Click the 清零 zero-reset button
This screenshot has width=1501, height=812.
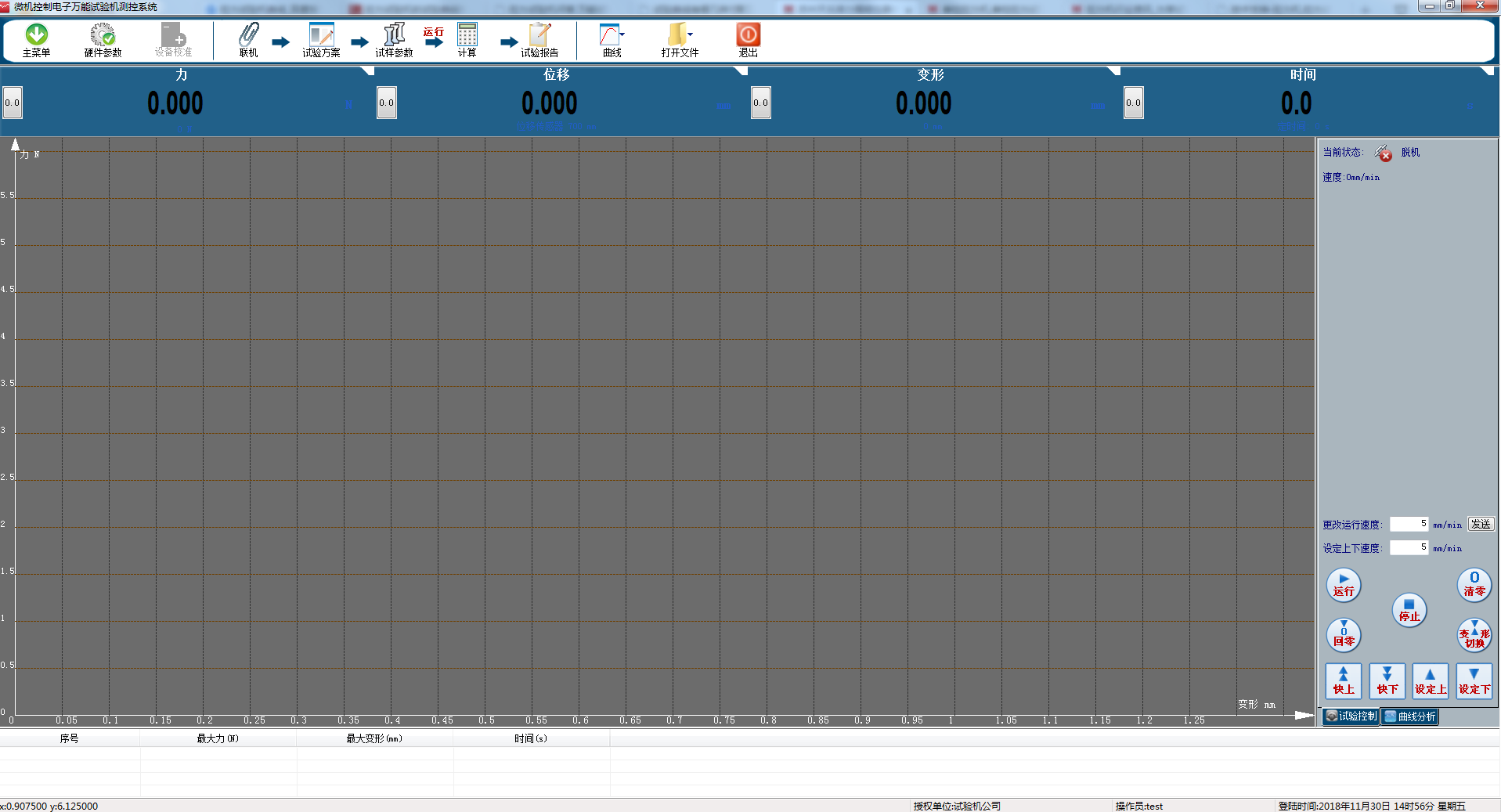point(1474,585)
